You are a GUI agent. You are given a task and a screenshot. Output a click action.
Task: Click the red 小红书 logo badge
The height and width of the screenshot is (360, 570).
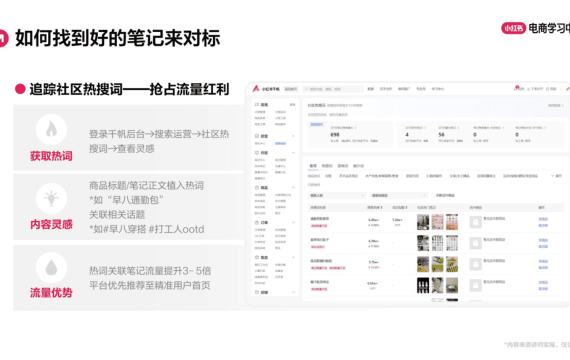513,28
